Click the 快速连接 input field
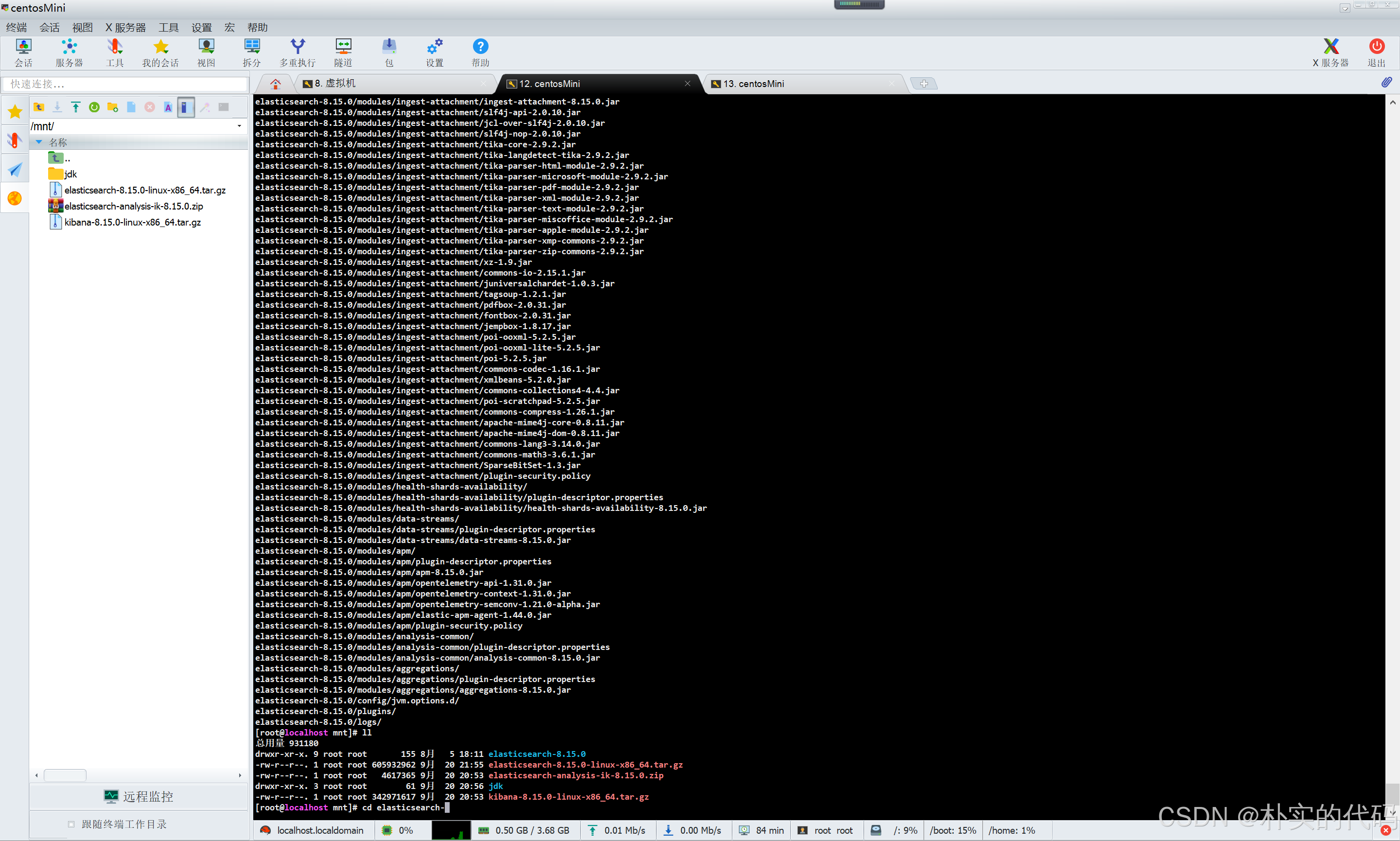The width and height of the screenshot is (1400, 841). 125,84
